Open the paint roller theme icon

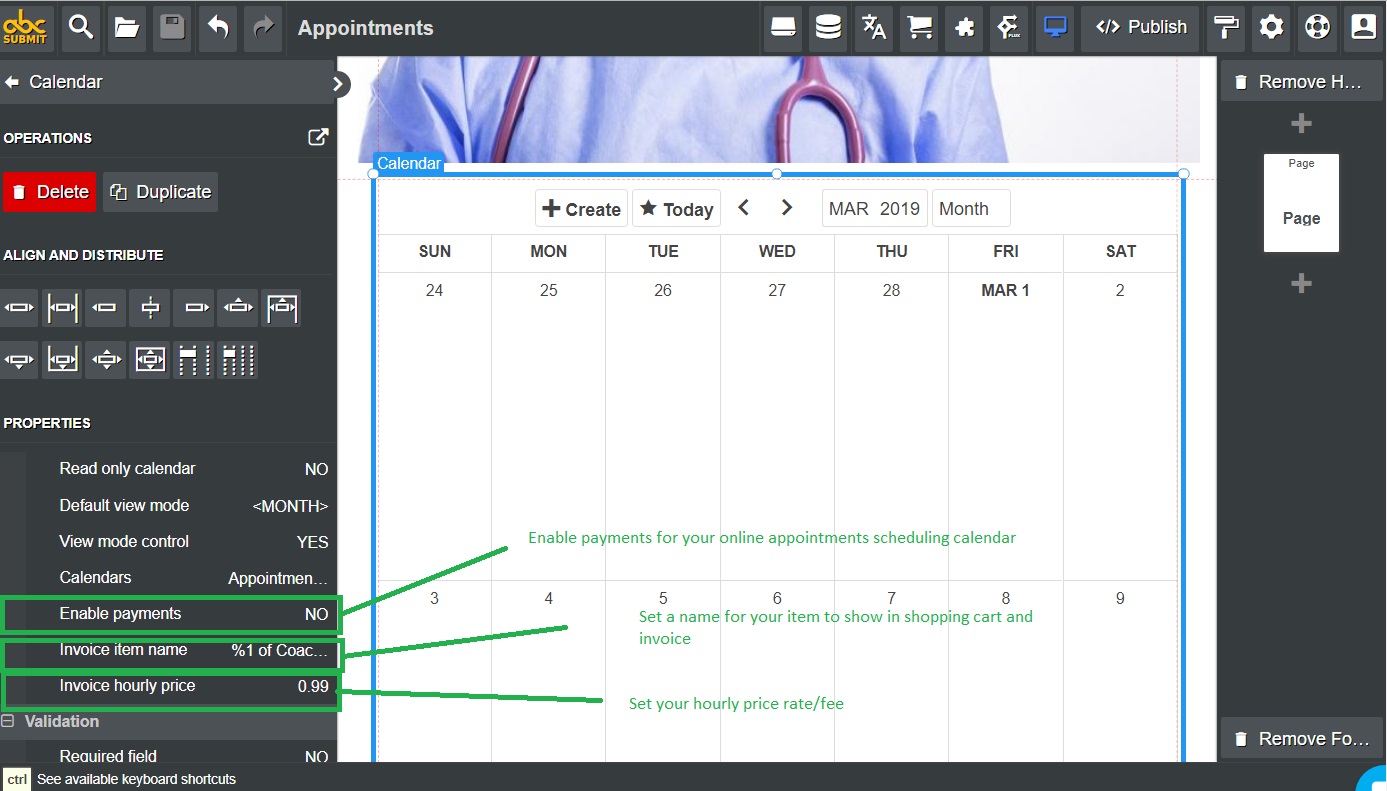tap(1224, 27)
